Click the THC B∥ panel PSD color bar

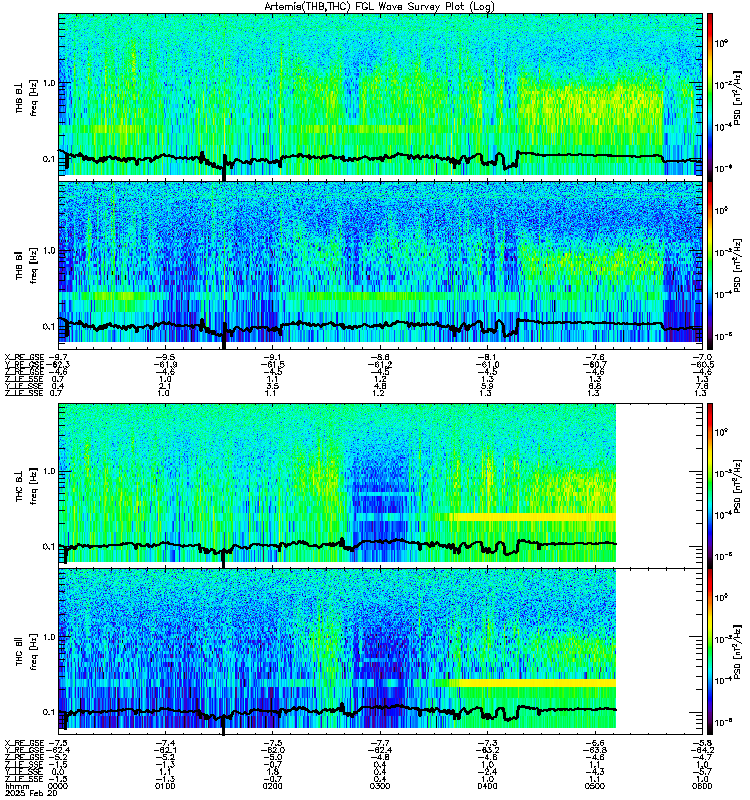click(x=710, y=652)
